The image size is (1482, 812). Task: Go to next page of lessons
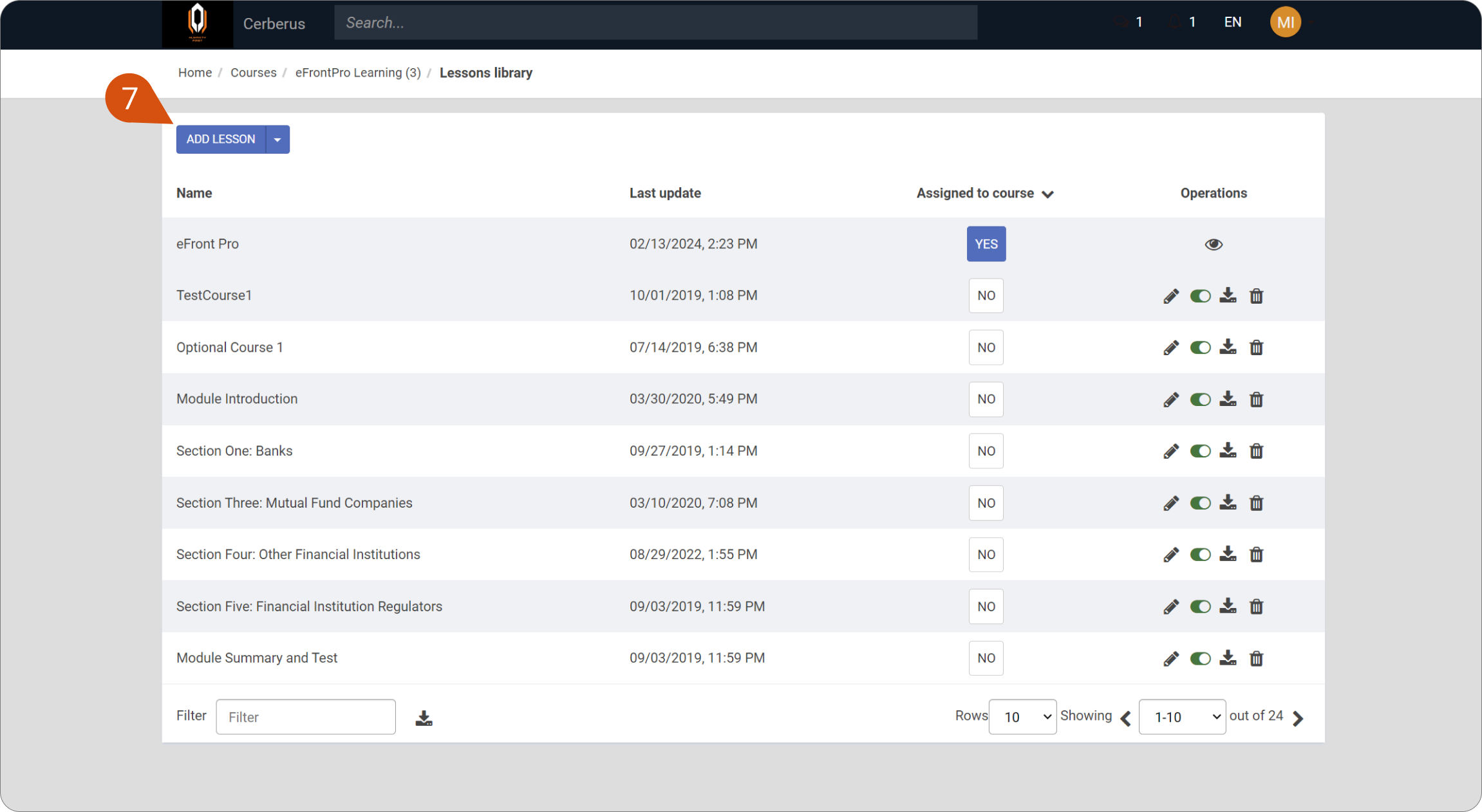pyautogui.click(x=1298, y=718)
